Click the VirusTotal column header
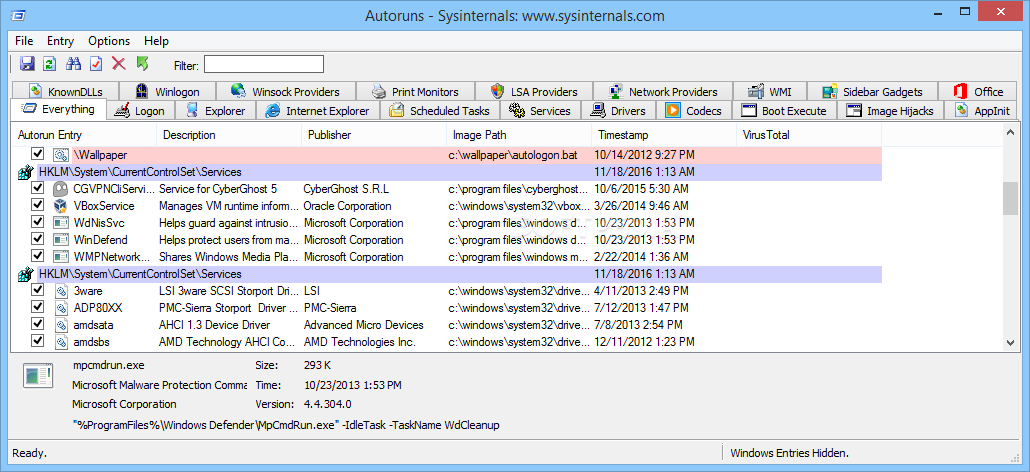The image size is (1030, 472). [x=809, y=135]
